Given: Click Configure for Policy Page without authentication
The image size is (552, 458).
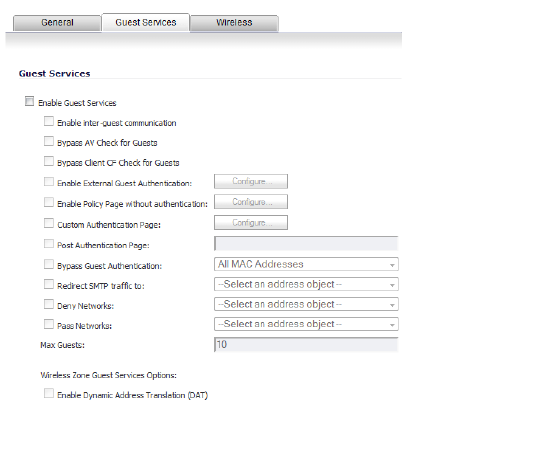Looking at the screenshot, I should pyautogui.click(x=251, y=202).
